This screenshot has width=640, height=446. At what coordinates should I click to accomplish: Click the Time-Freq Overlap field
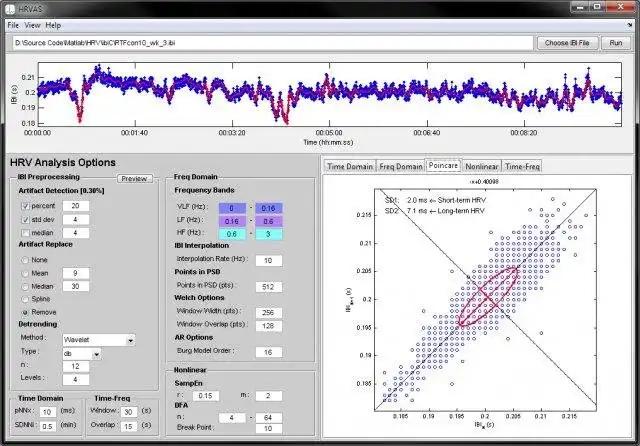[129, 426]
